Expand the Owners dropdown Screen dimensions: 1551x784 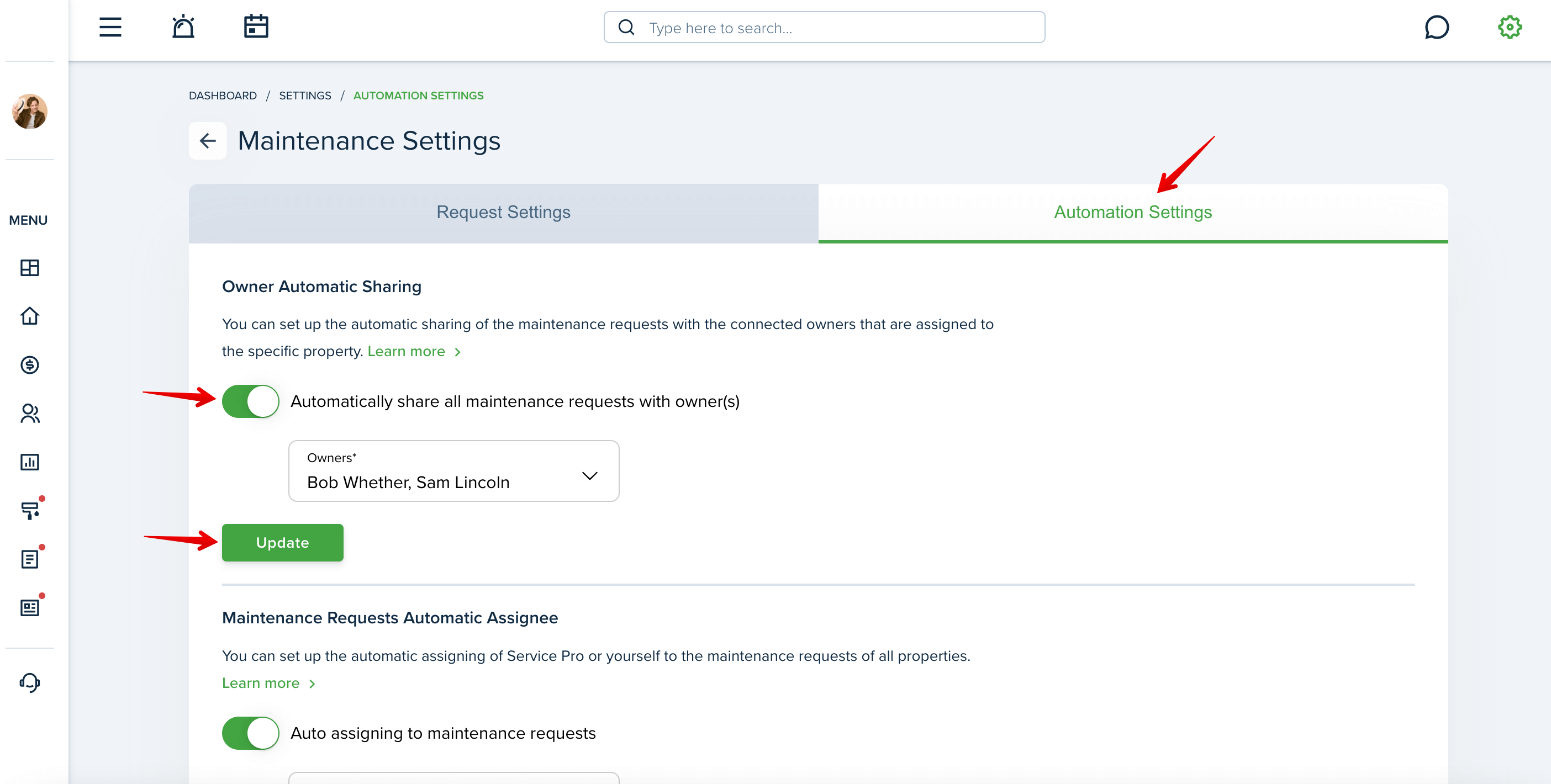coord(453,470)
